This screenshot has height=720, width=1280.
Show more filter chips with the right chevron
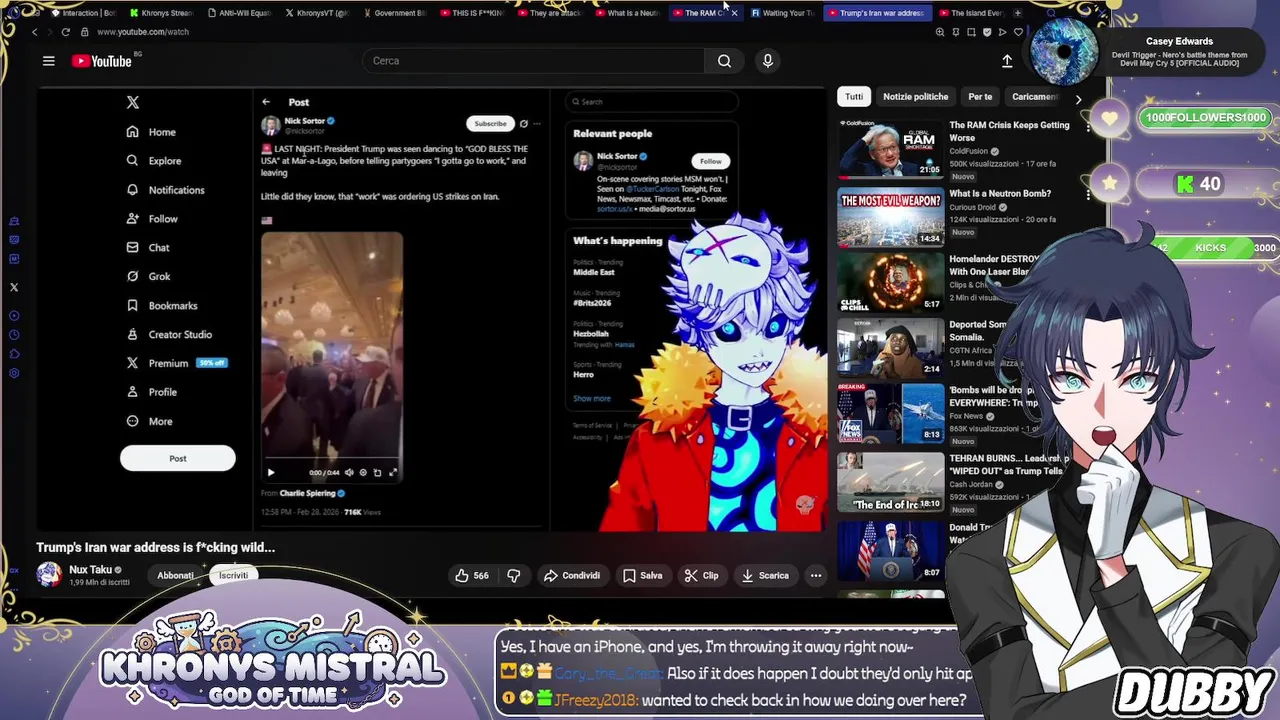click(x=1078, y=98)
